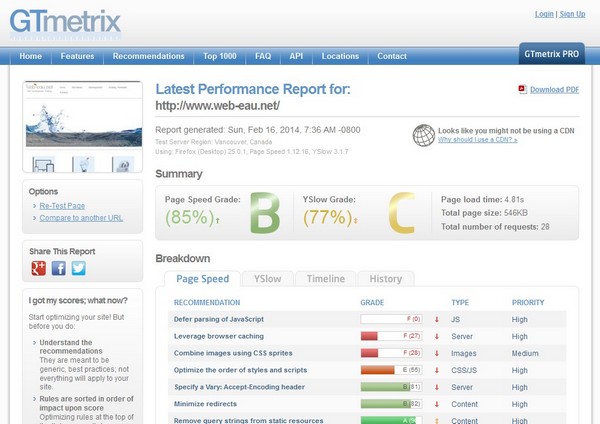Image resolution: width=600 pixels, height=424 pixels.
Task: Open the Contact menu item
Action: (392, 56)
